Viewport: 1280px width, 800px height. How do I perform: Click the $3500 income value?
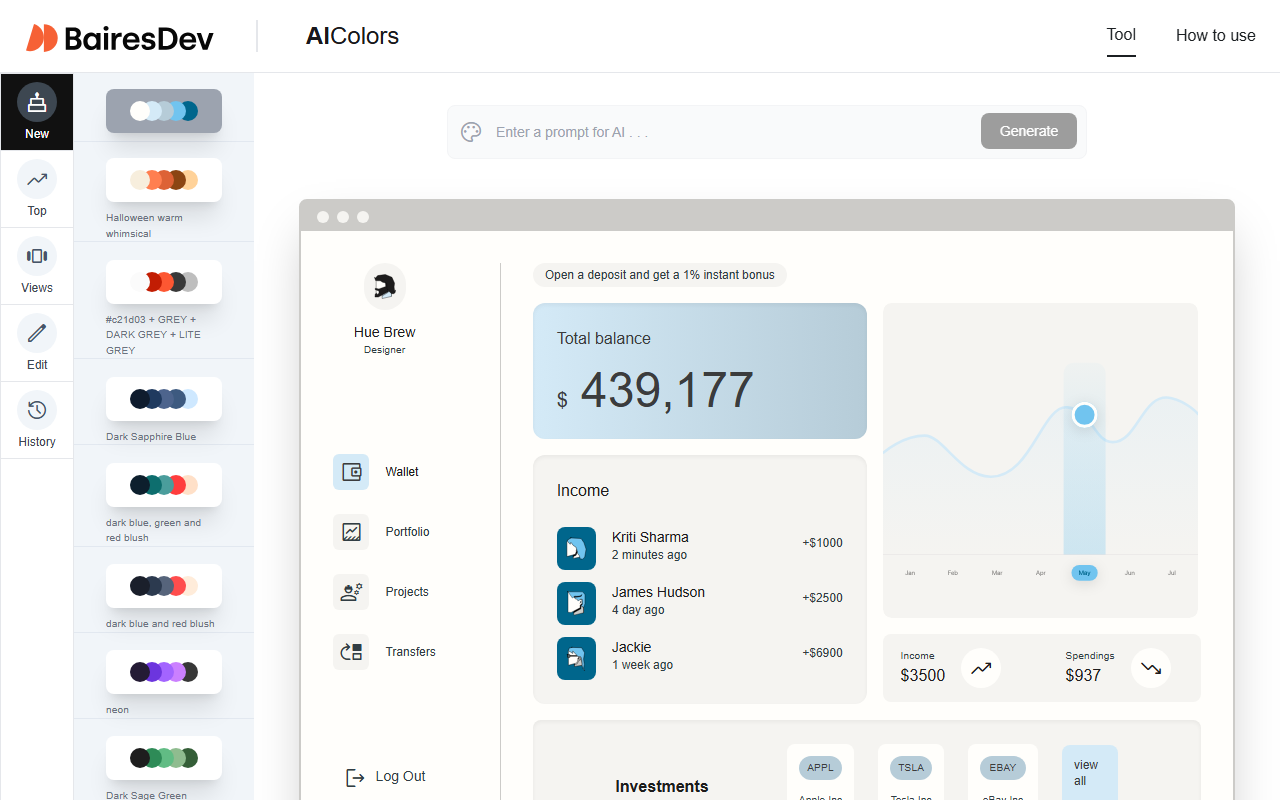(922, 676)
